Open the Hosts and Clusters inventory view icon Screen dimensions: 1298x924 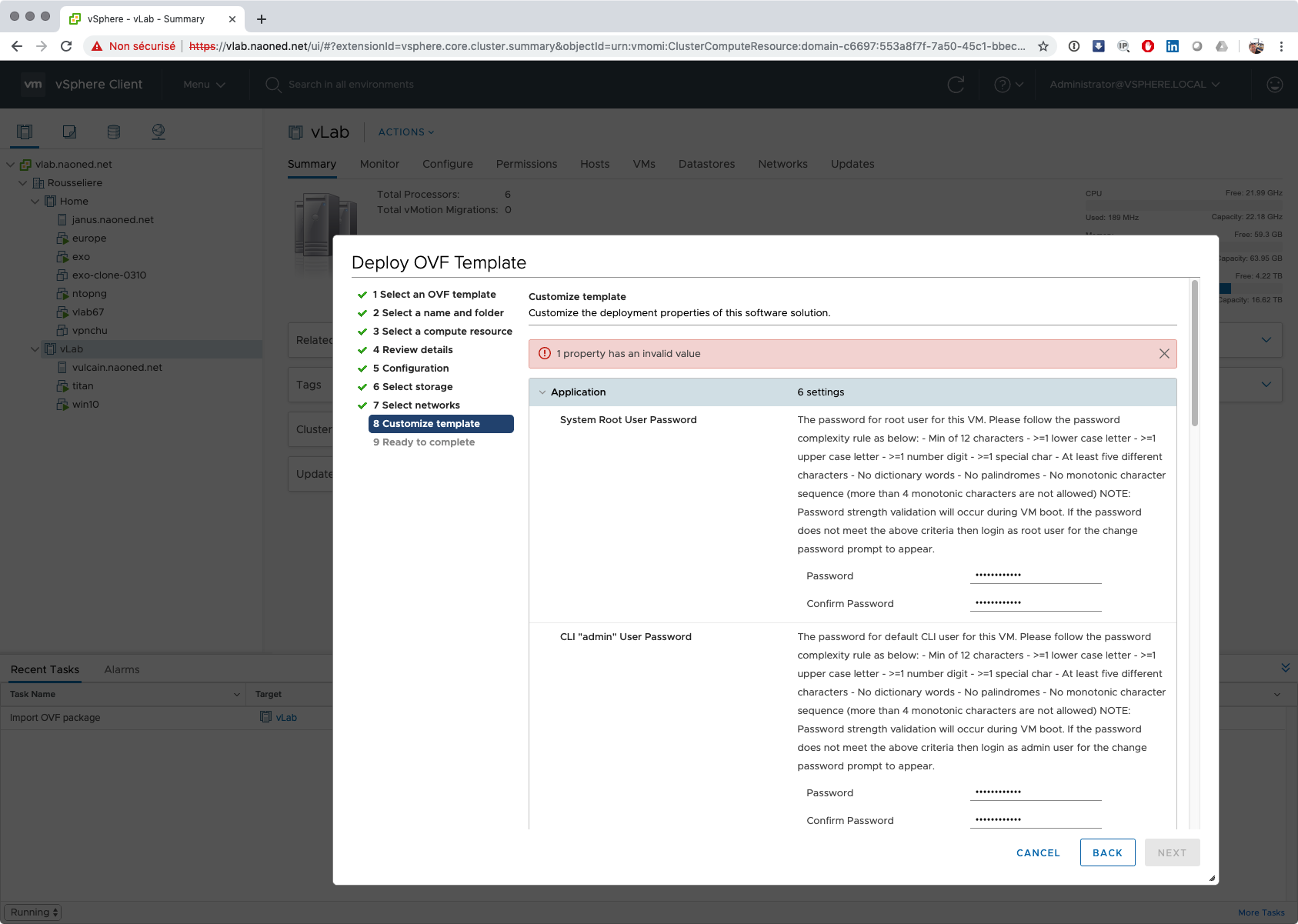click(x=25, y=132)
